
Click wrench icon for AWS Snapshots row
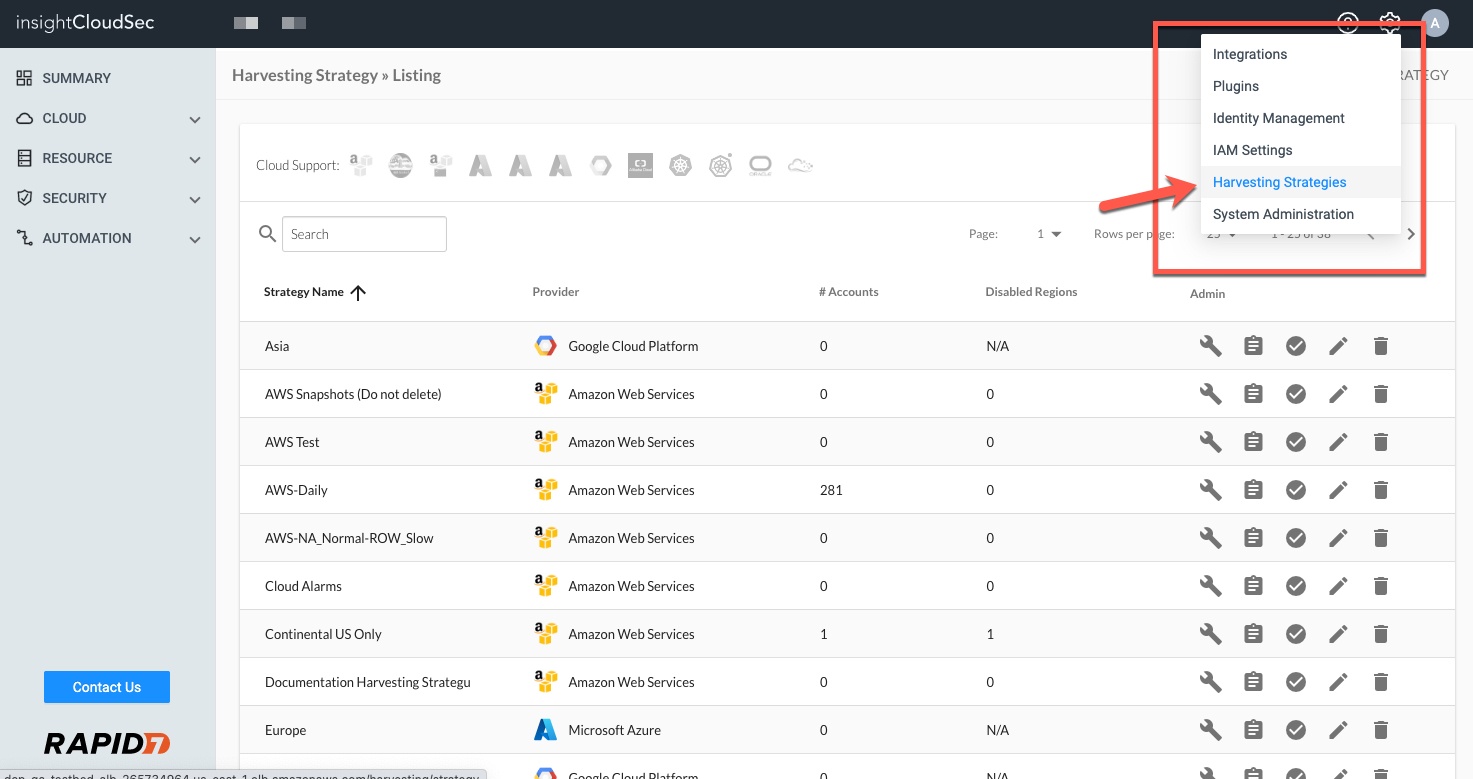click(x=1210, y=394)
